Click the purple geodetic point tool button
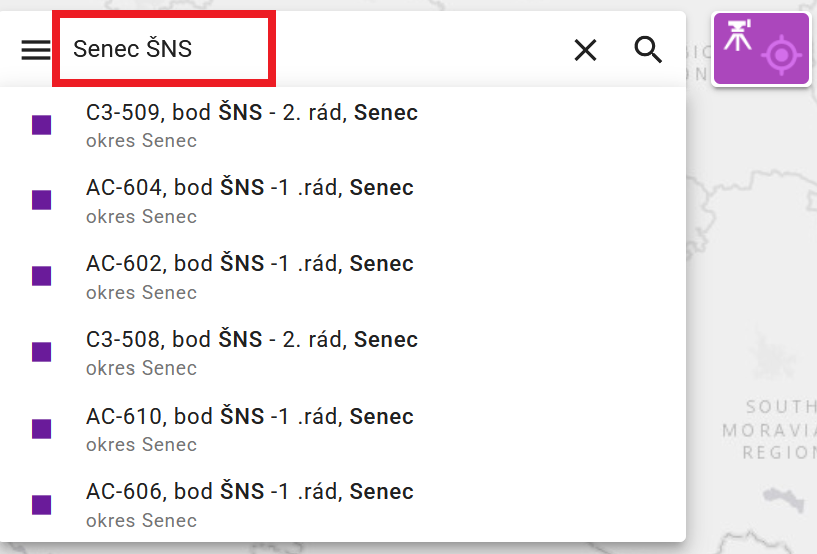The height and width of the screenshot is (554, 817). coord(760,49)
